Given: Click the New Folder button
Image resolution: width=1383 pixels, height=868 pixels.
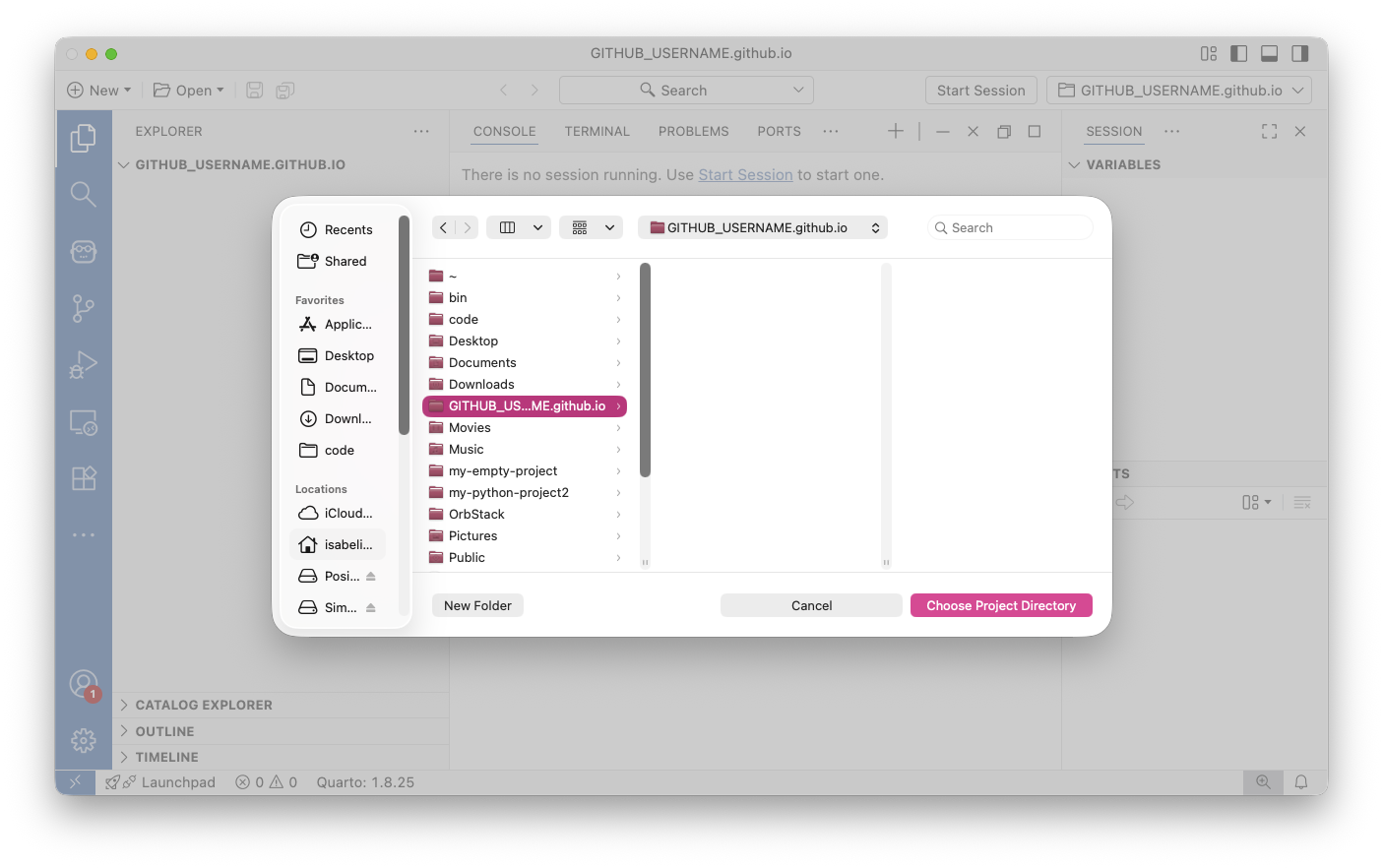Looking at the screenshot, I should 477,606.
